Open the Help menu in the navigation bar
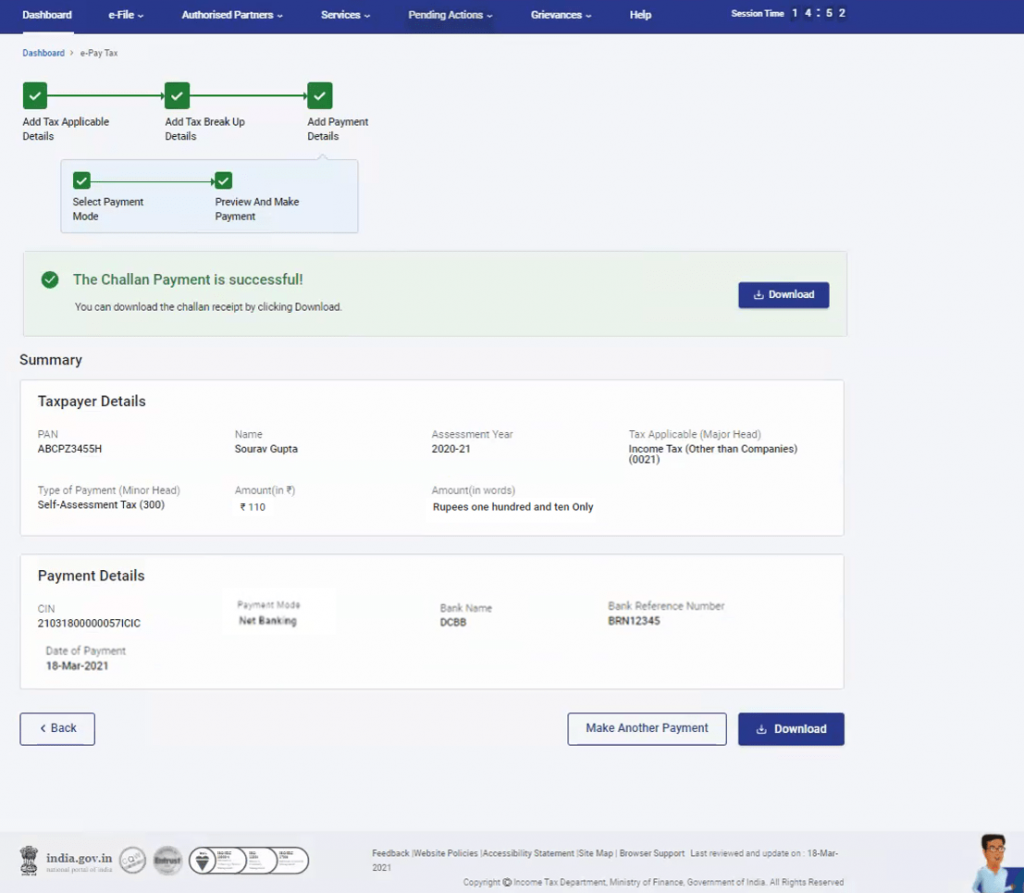1024x893 pixels. pyautogui.click(x=640, y=15)
